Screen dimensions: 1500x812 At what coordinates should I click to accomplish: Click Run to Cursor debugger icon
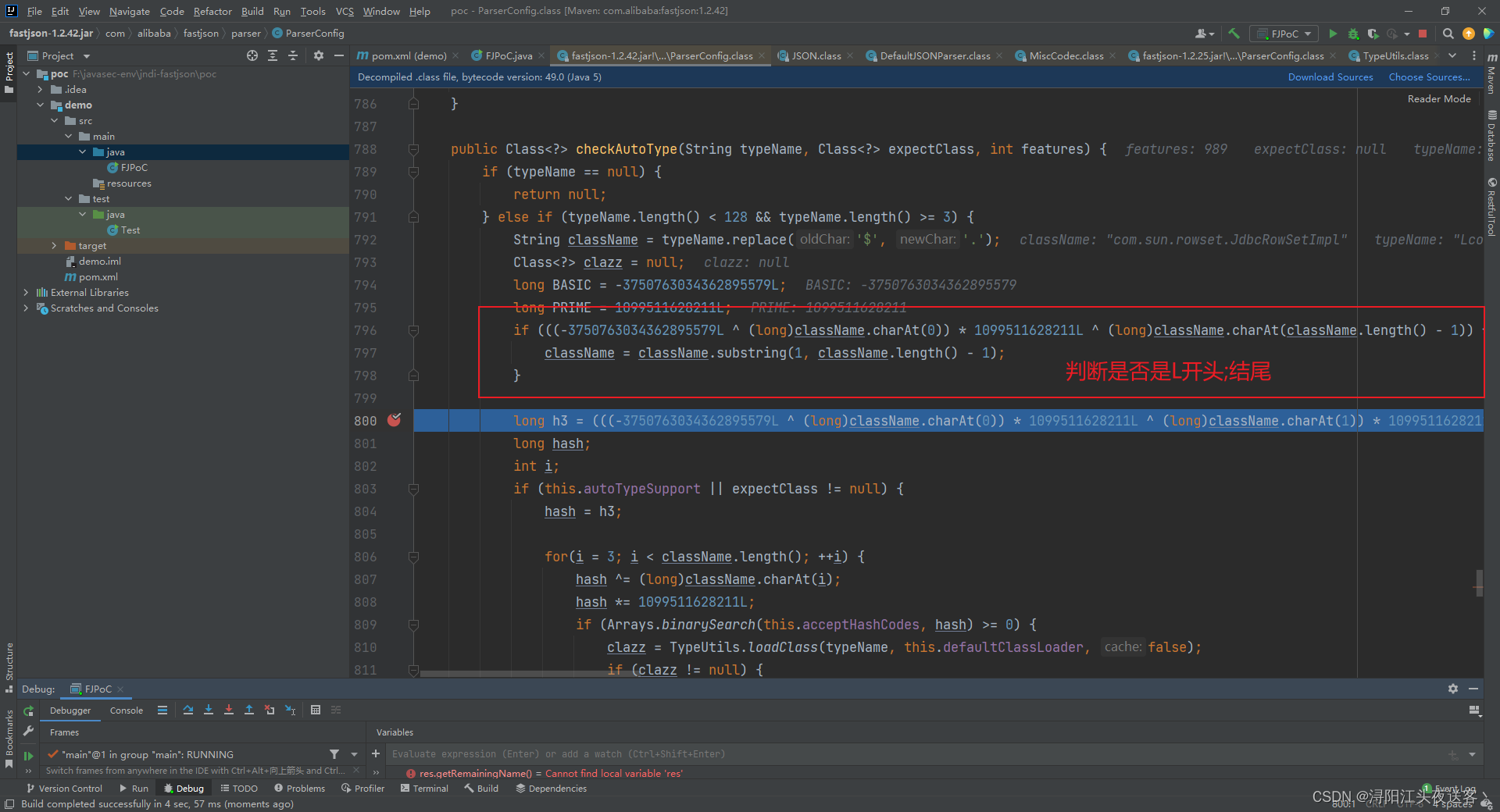tap(290, 710)
